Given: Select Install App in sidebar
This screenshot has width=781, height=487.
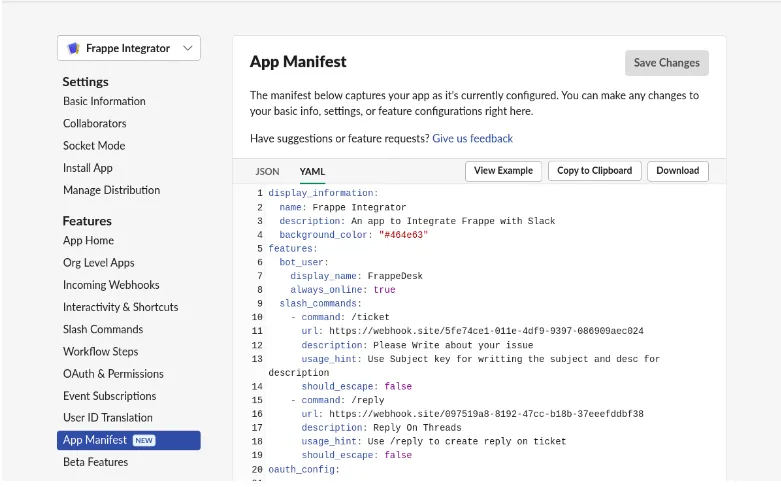Looking at the screenshot, I should tap(88, 168).
